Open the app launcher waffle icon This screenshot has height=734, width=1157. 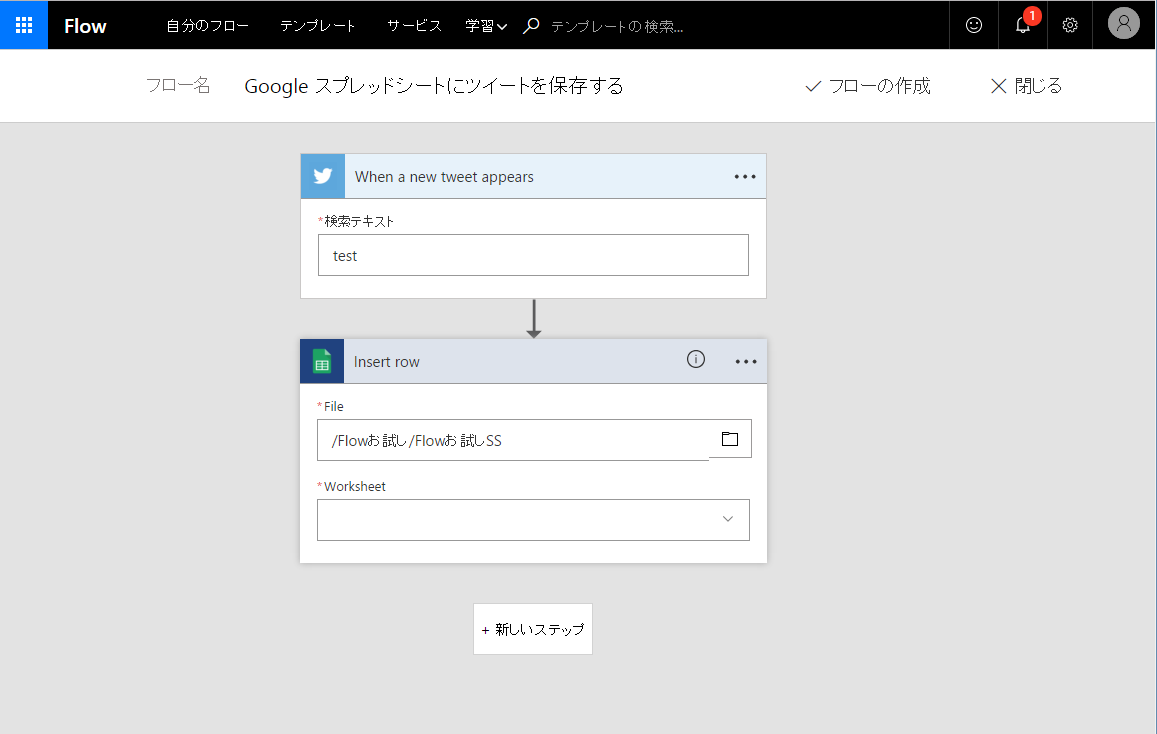24,25
